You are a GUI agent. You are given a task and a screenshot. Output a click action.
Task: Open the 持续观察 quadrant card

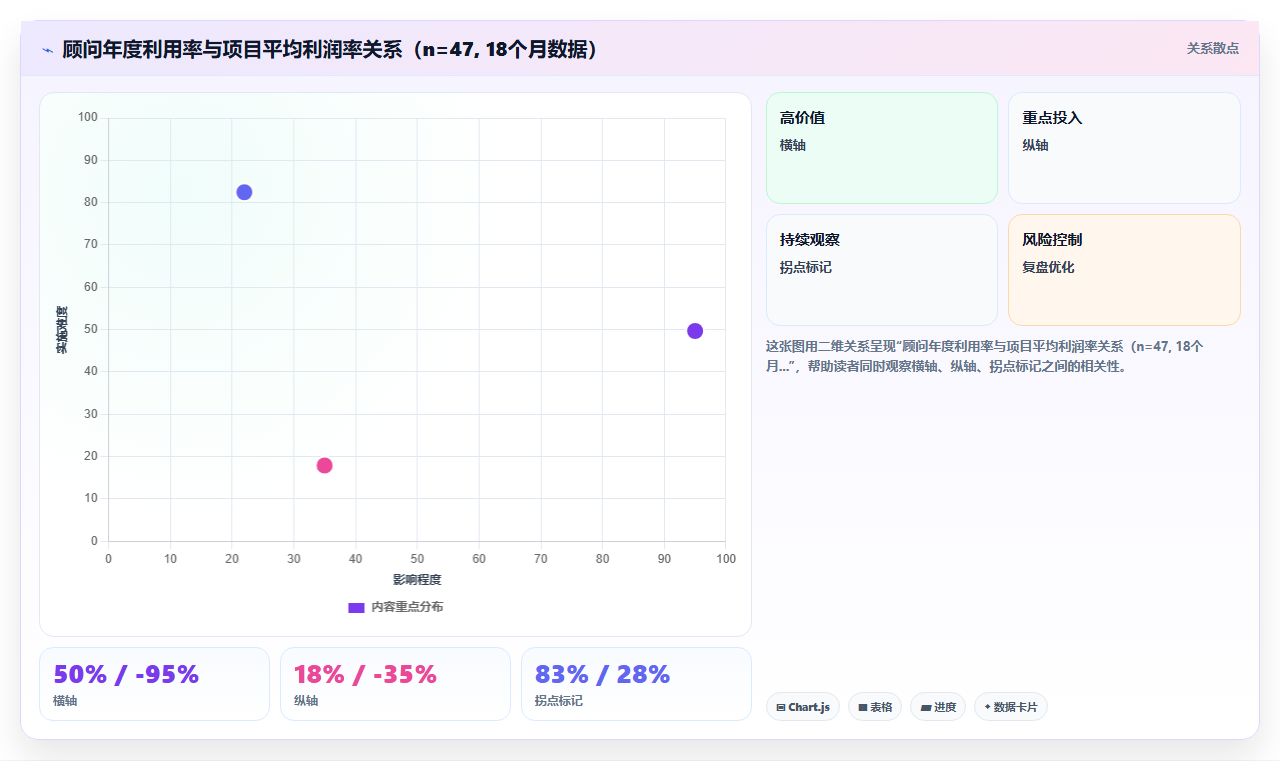882,270
